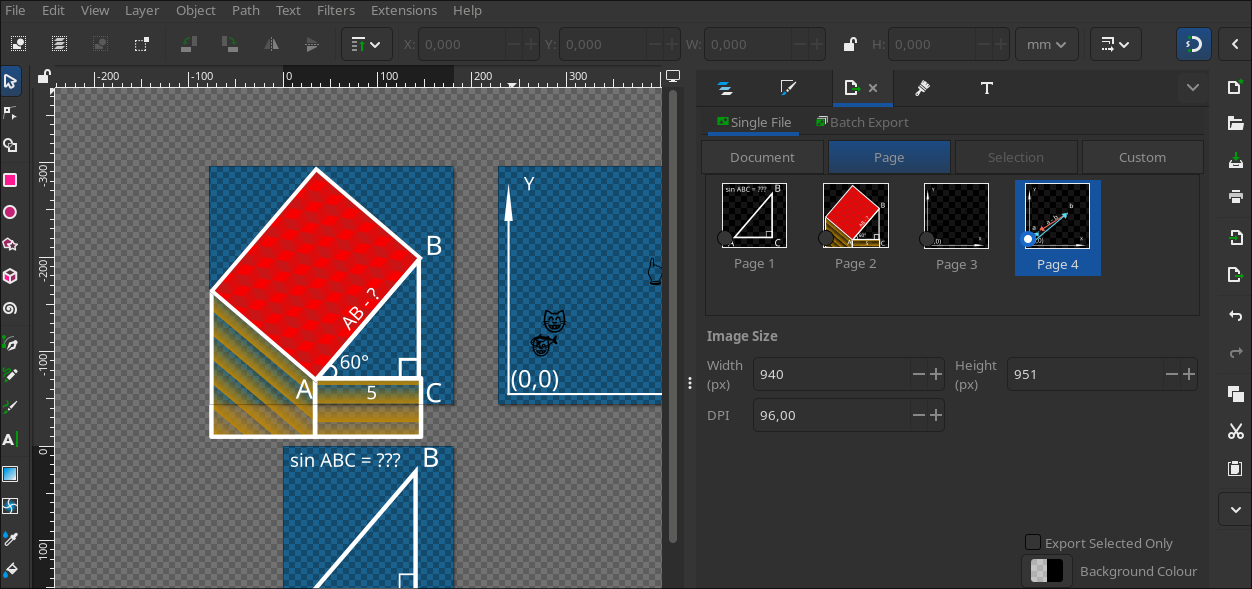The width and height of the screenshot is (1252, 589).
Task: Click the Custom export button
Action: click(x=1142, y=157)
